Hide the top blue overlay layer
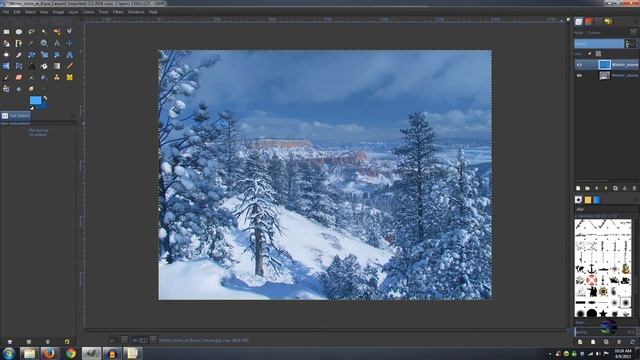Screen dimensions: 640x360 click(x=579, y=64)
